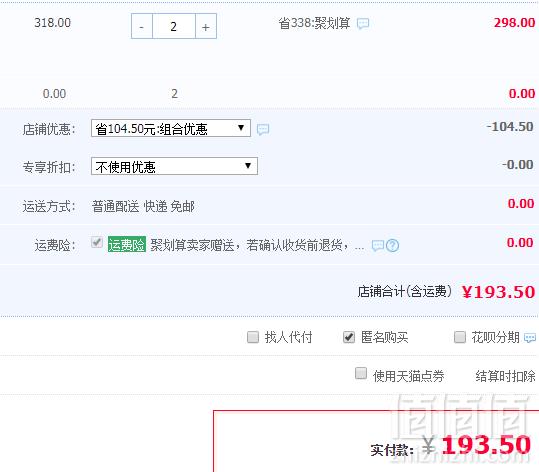539x472 pixels.
Task: Click the 普通配送 快递 免邮 shipping method text
Action: pos(143,206)
